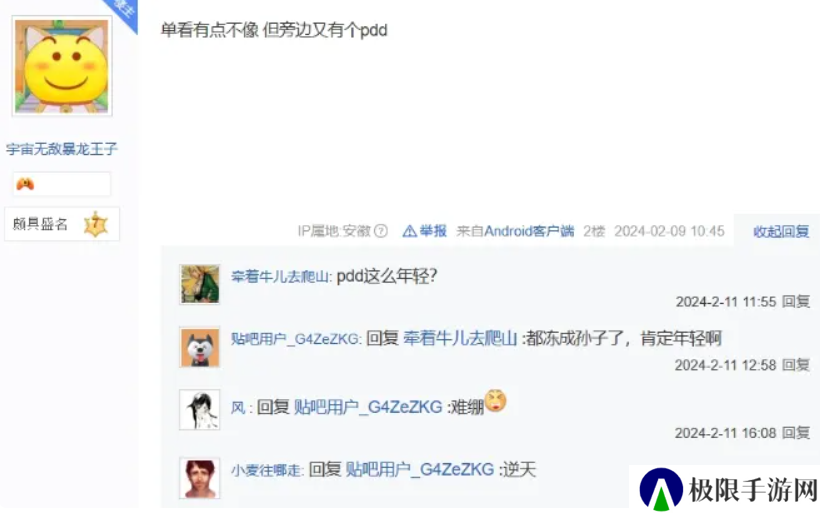Open the Android客户端 link

coord(529,231)
